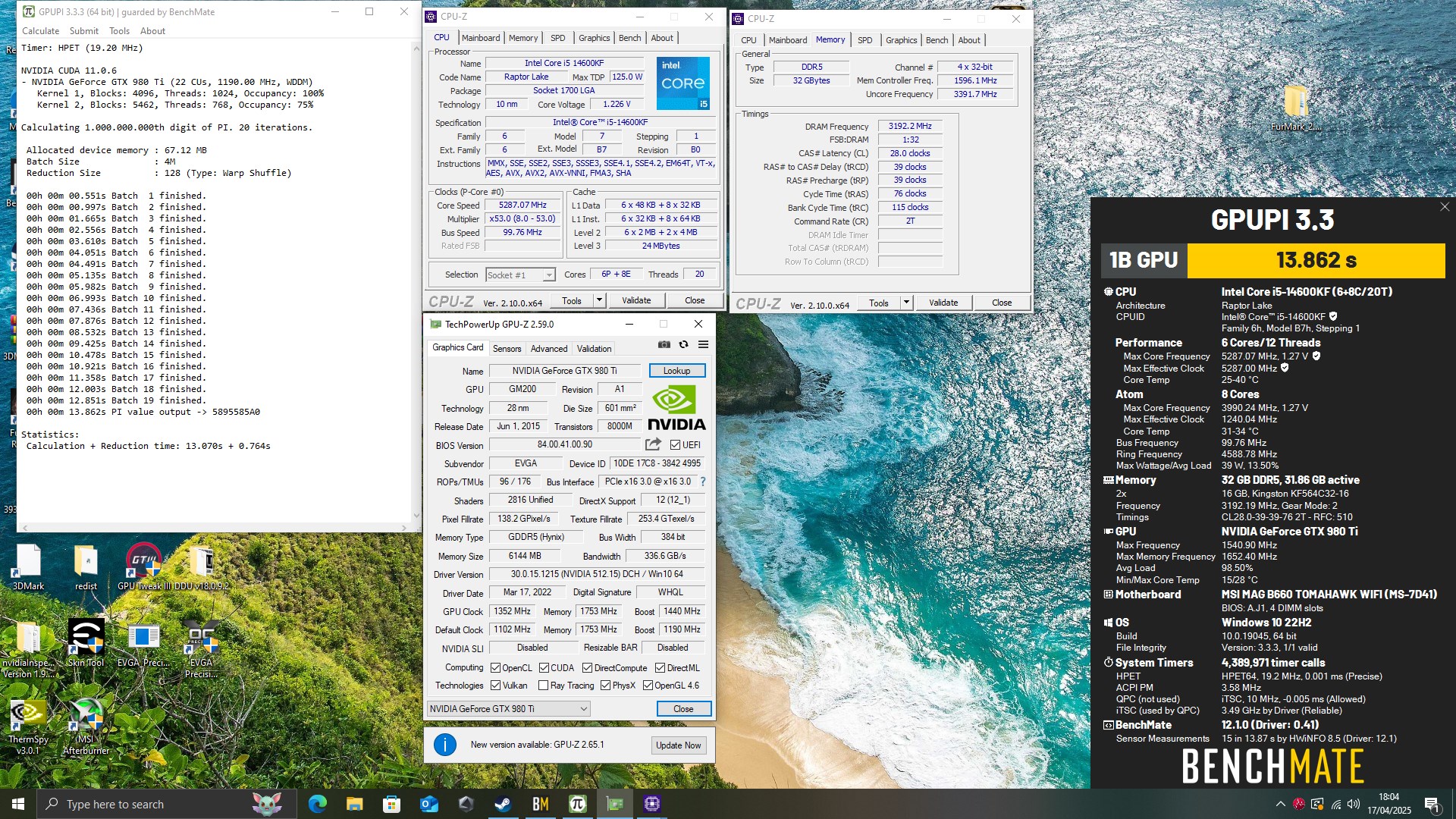Image resolution: width=1456 pixels, height=819 pixels.
Task: Click the Windows search box
Action: (x=167, y=804)
